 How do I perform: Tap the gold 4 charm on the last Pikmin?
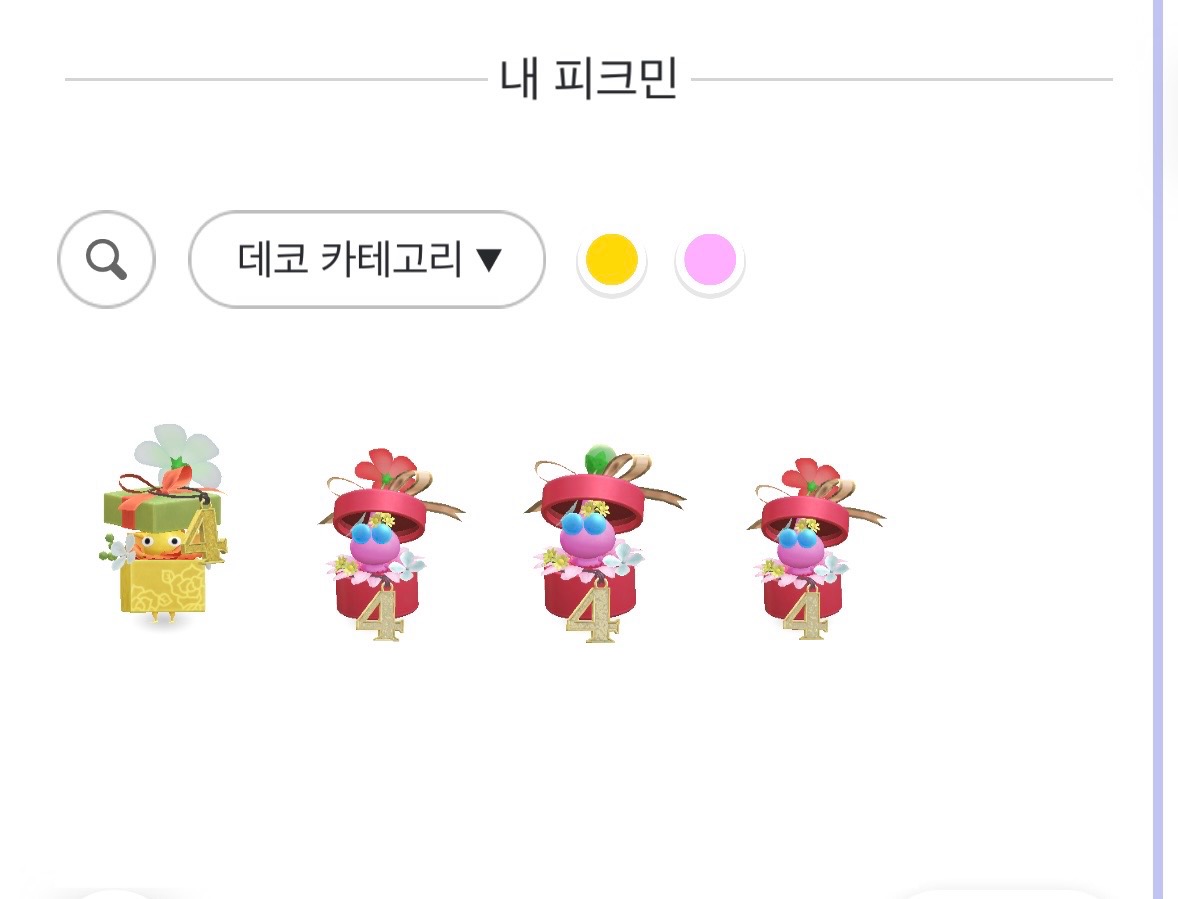805,614
